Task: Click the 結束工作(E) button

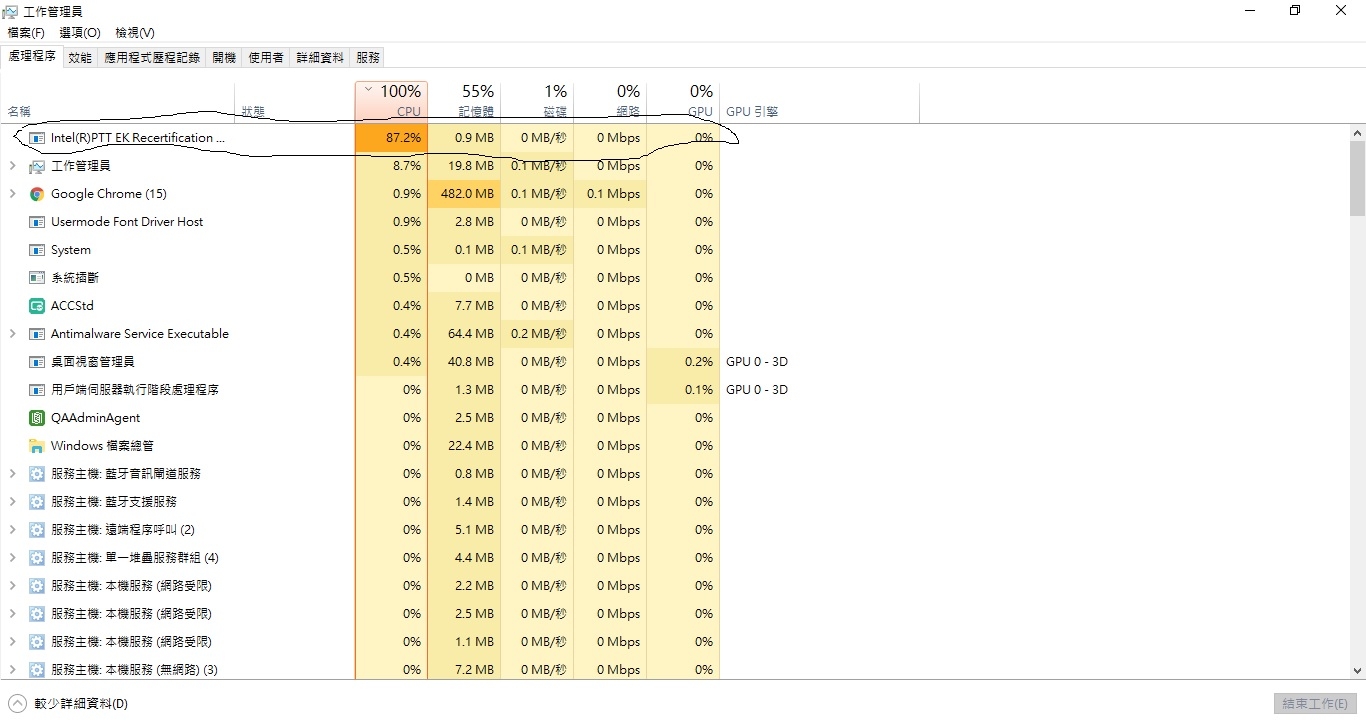Action: pyautogui.click(x=1315, y=704)
